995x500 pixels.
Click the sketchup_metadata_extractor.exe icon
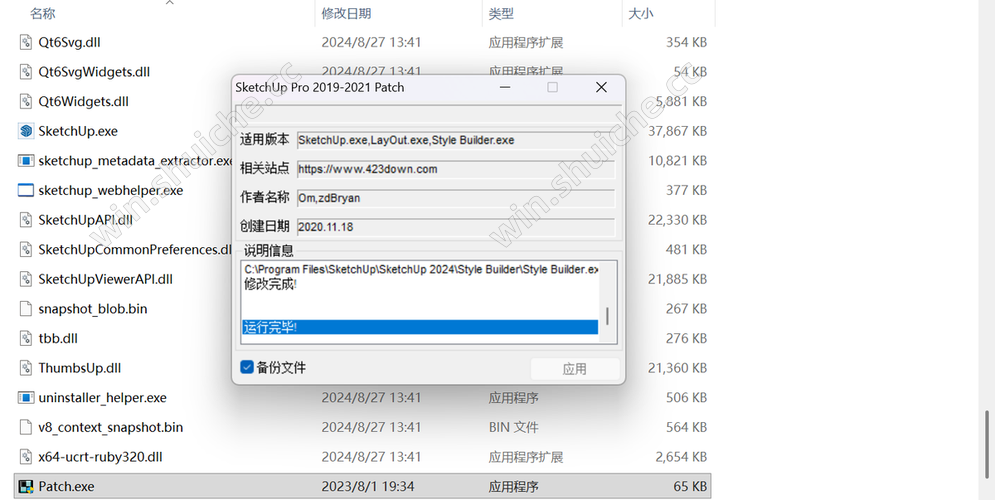(26, 161)
